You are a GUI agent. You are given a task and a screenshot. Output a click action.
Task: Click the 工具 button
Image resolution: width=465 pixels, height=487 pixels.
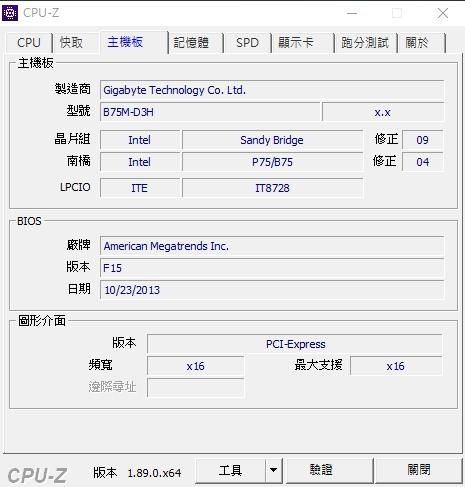coord(231,471)
